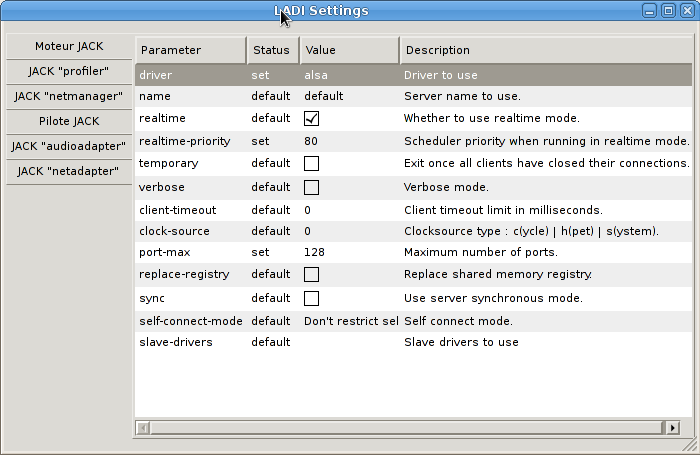Viewport: 700px width, 455px height.
Task: Click "Use server synchronous mode." description
Action: pyautogui.click(x=493, y=298)
